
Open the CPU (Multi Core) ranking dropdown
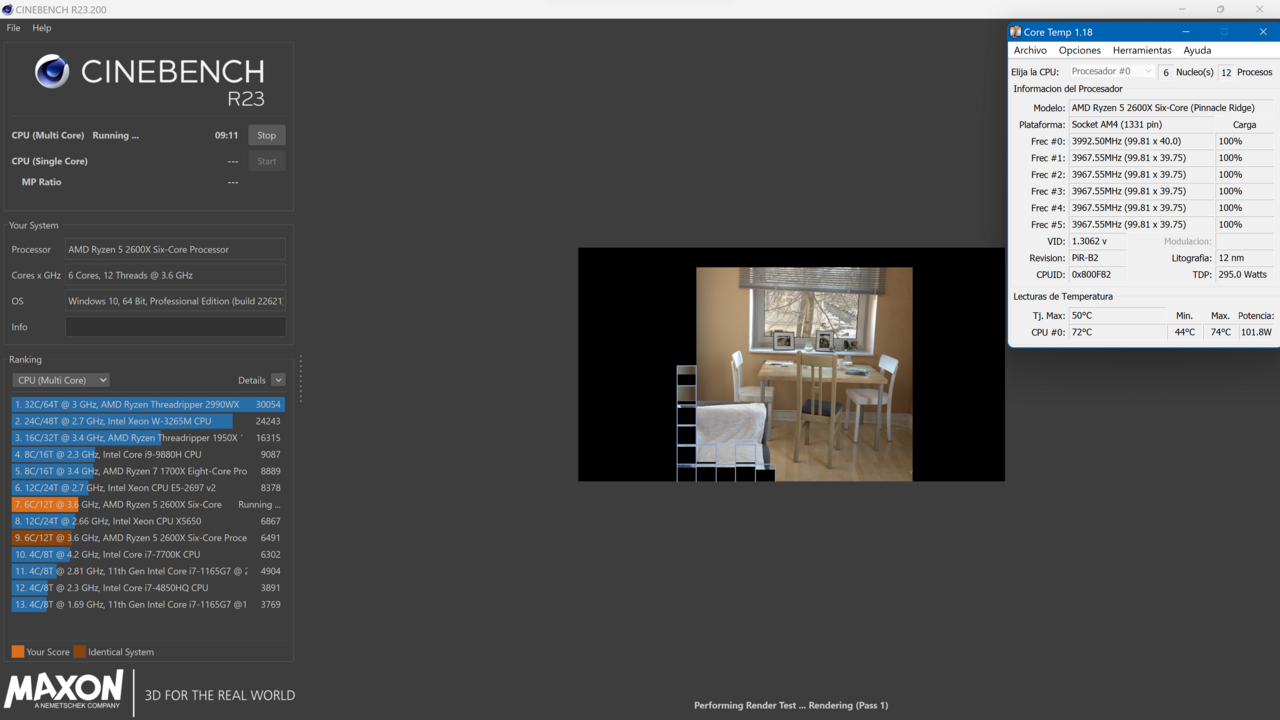(x=61, y=380)
